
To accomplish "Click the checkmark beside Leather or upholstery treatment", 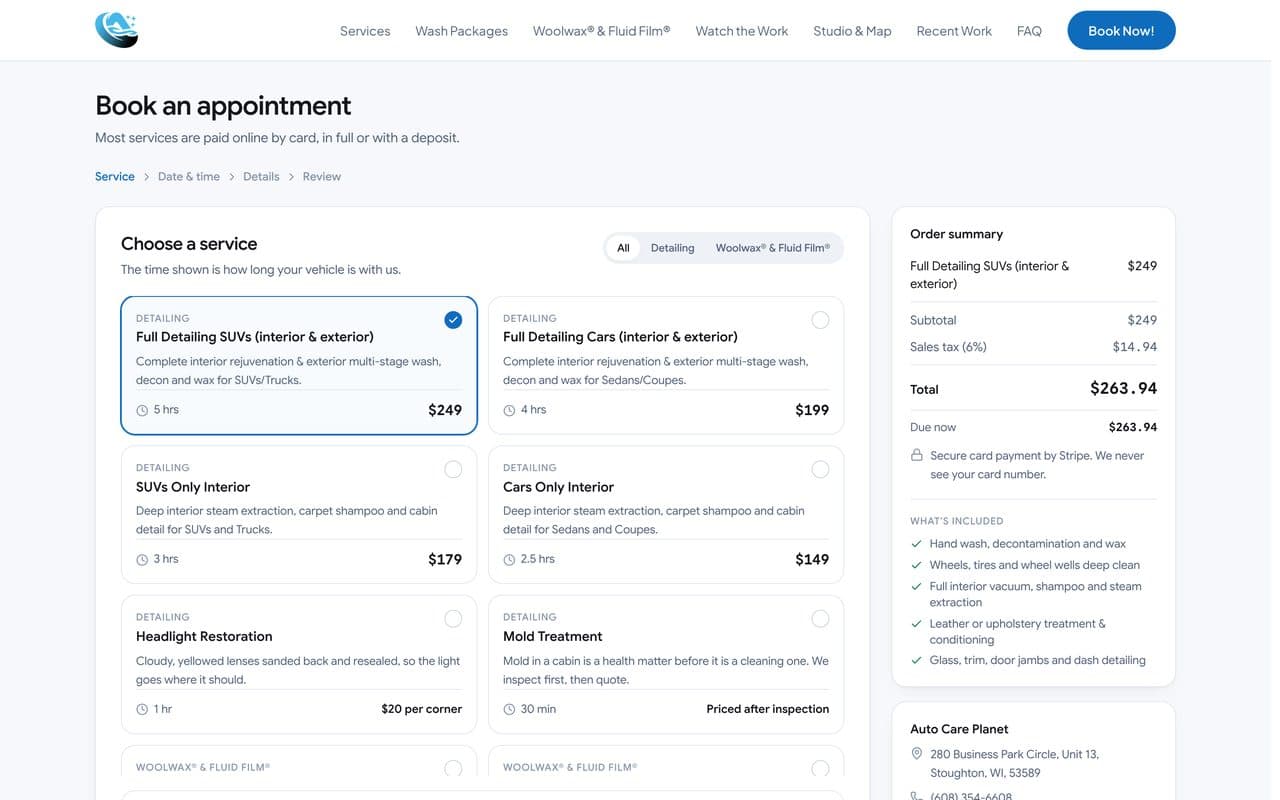I will tap(916, 623).
